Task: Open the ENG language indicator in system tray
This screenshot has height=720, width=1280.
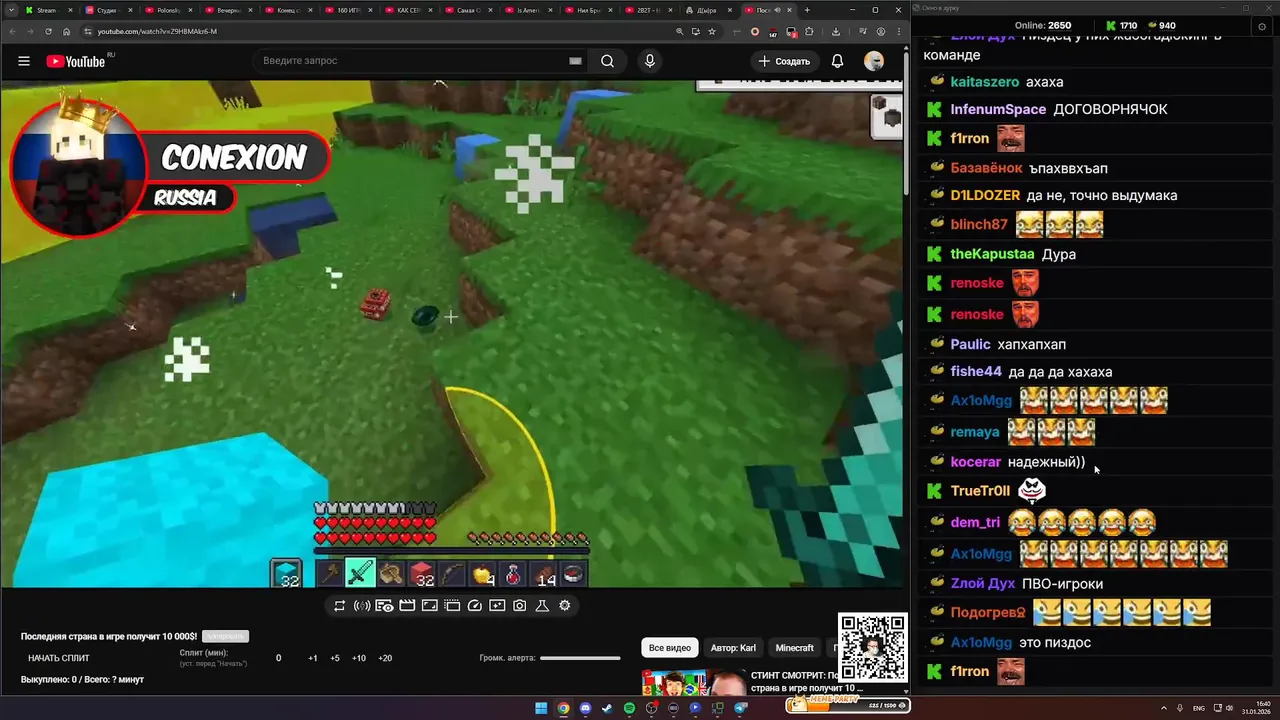Action: pos(1198,708)
